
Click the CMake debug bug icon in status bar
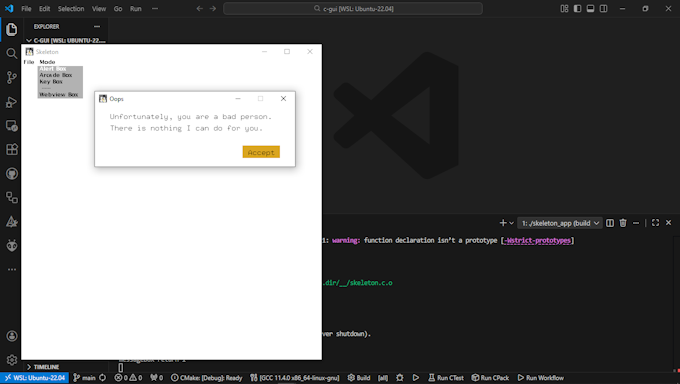(x=400, y=378)
